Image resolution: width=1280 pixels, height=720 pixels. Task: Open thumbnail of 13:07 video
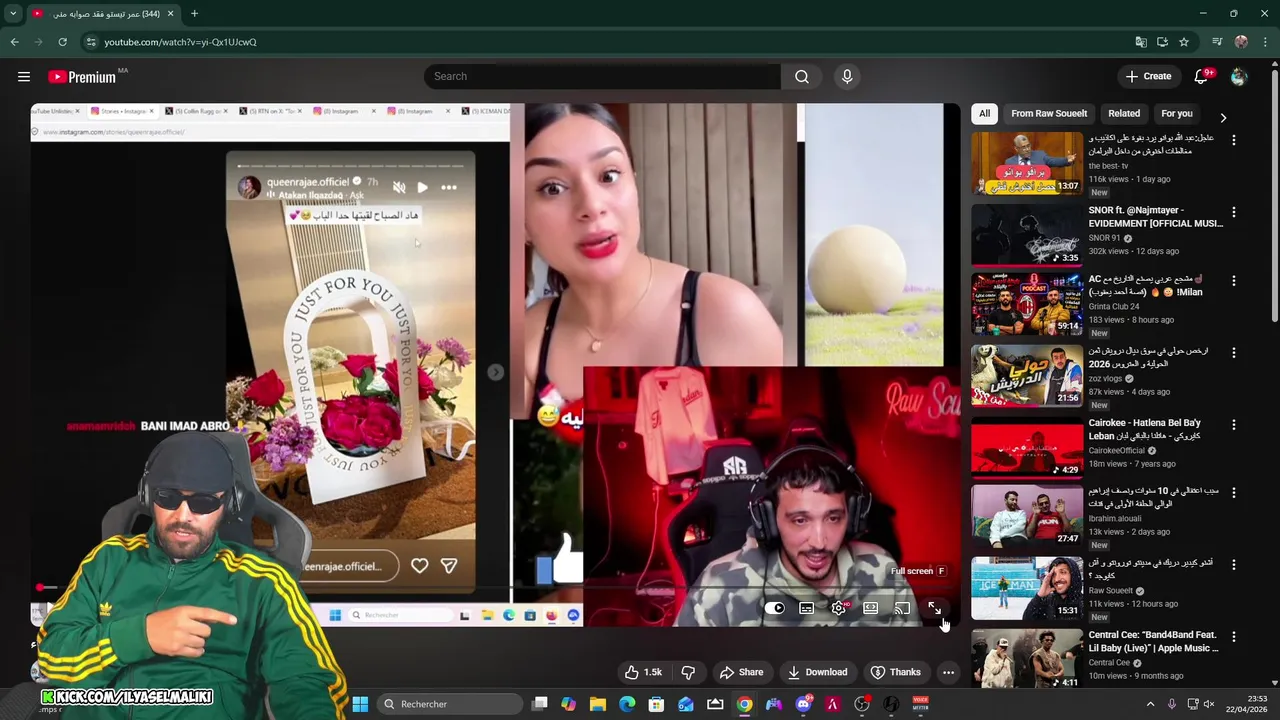tap(1026, 163)
